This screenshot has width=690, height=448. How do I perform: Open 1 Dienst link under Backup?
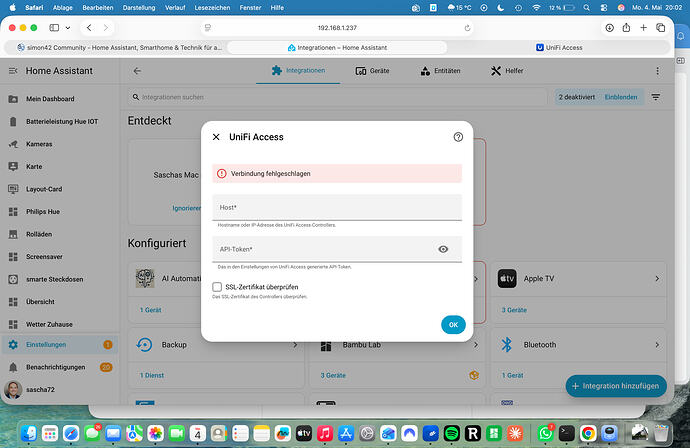pos(152,375)
